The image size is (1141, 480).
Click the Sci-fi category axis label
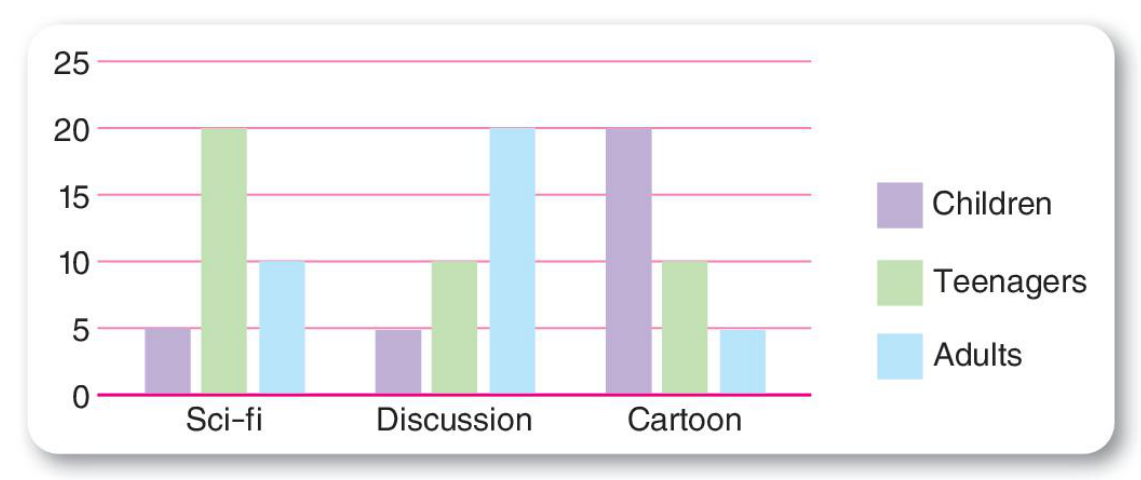click(225, 420)
